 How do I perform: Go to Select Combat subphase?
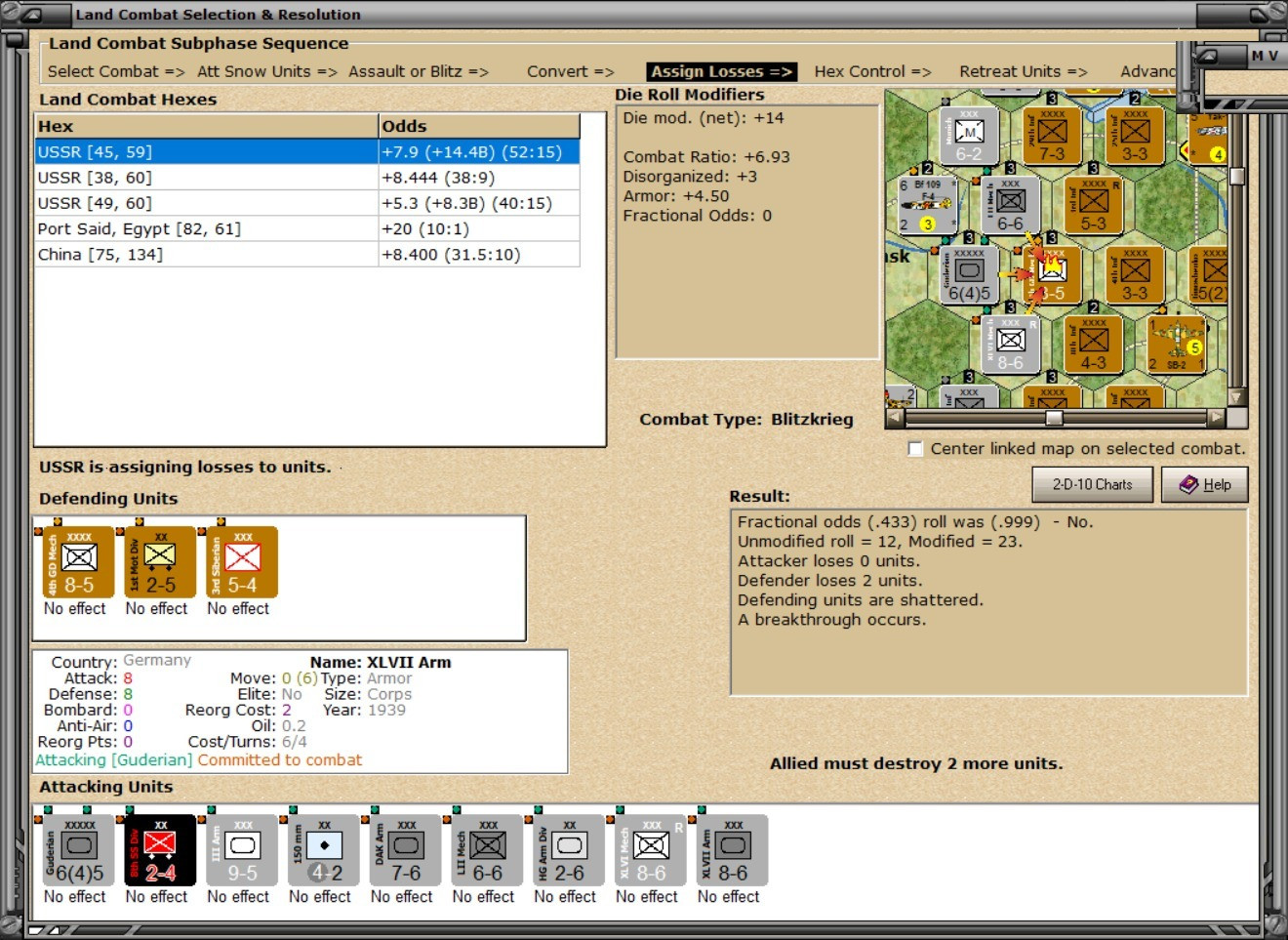[116, 71]
